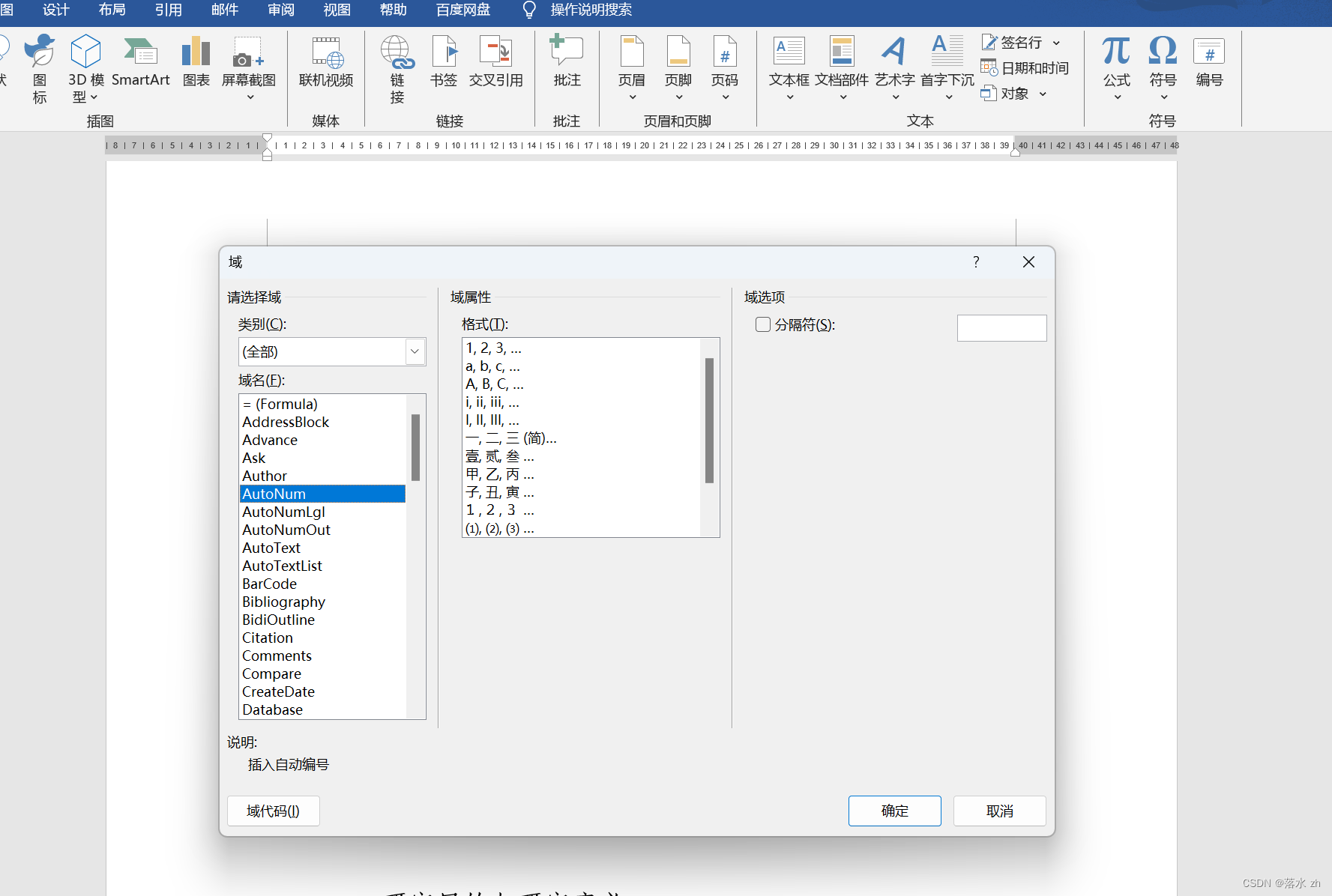Insert an equation with 公式

(x=1116, y=69)
